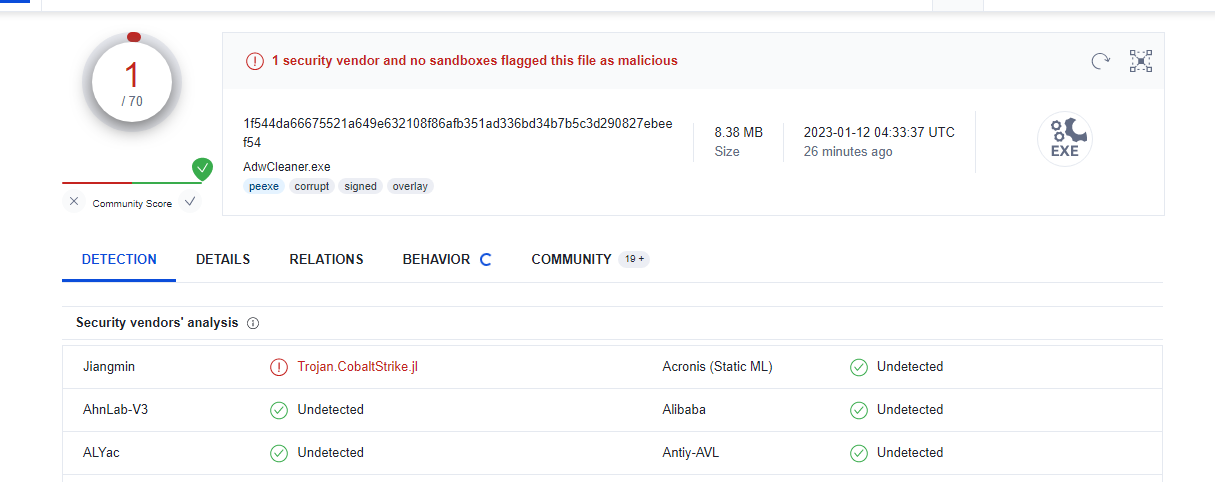1215x482 pixels.
Task: Click the overlay tag
Action: point(410,186)
